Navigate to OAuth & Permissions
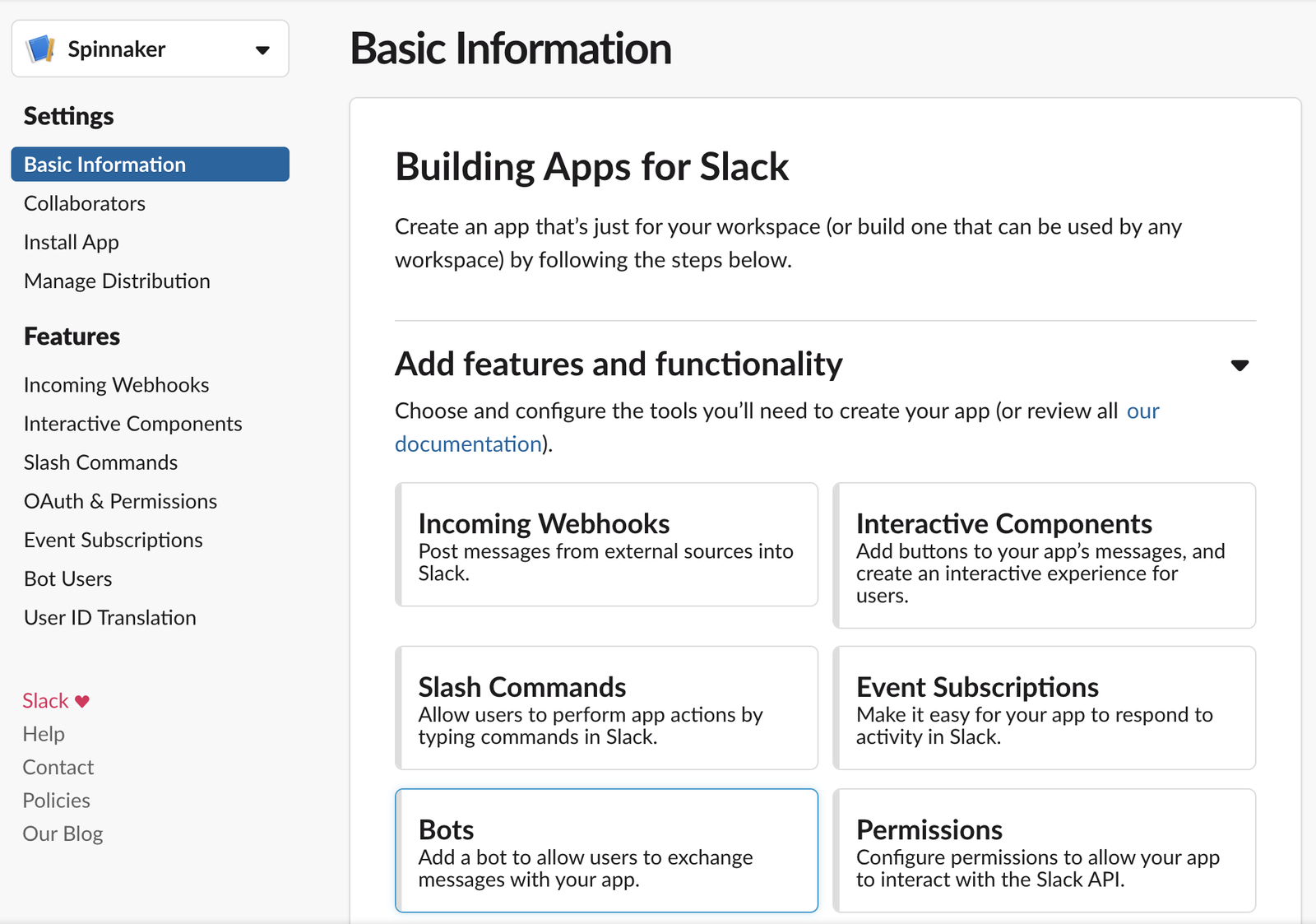 pyautogui.click(x=120, y=501)
